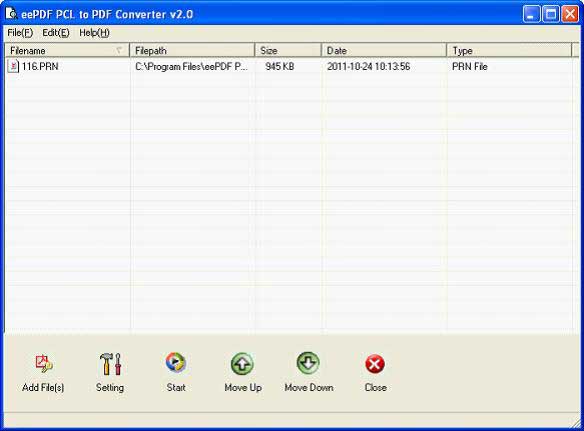Click the Filename sort arrow indicator
This screenshot has height=431, width=584.
119,50
